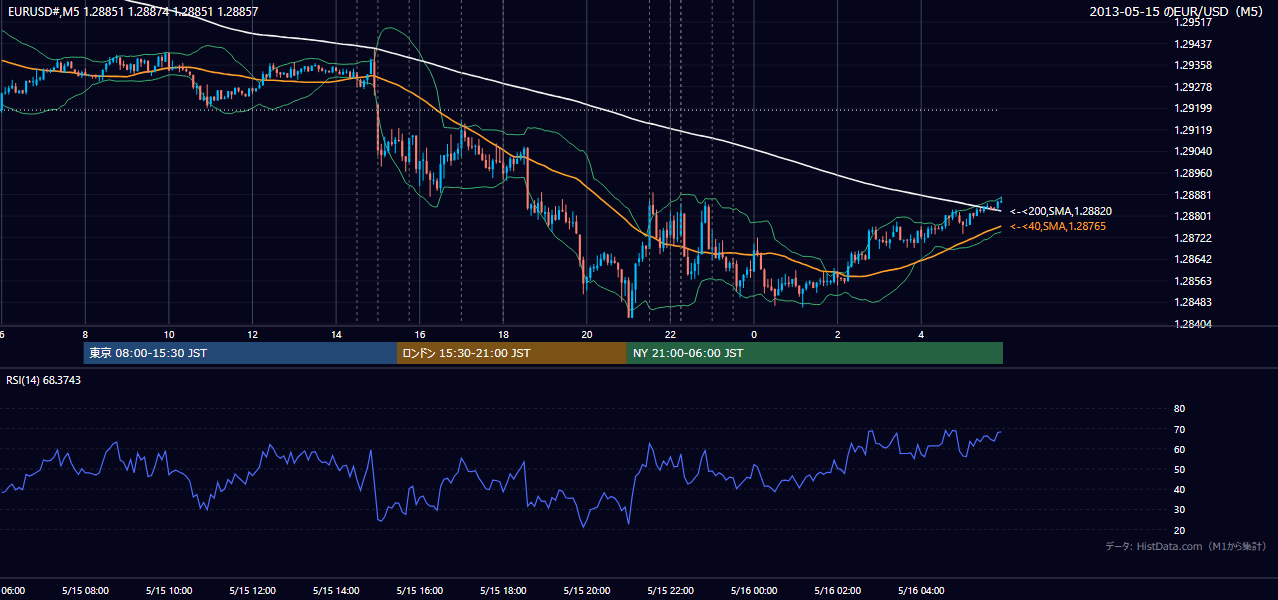Click RSI scale value 70

pos(1179,430)
